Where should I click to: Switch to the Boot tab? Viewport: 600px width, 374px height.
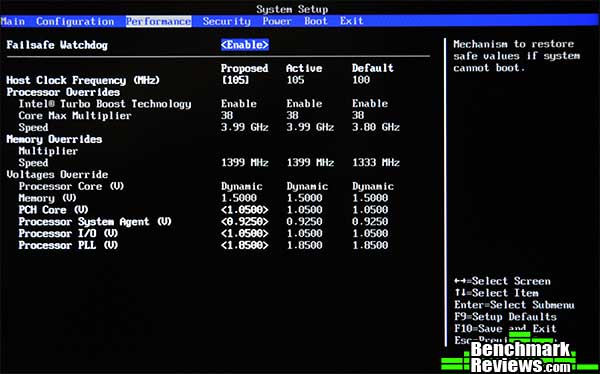click(x=316, y=21)
